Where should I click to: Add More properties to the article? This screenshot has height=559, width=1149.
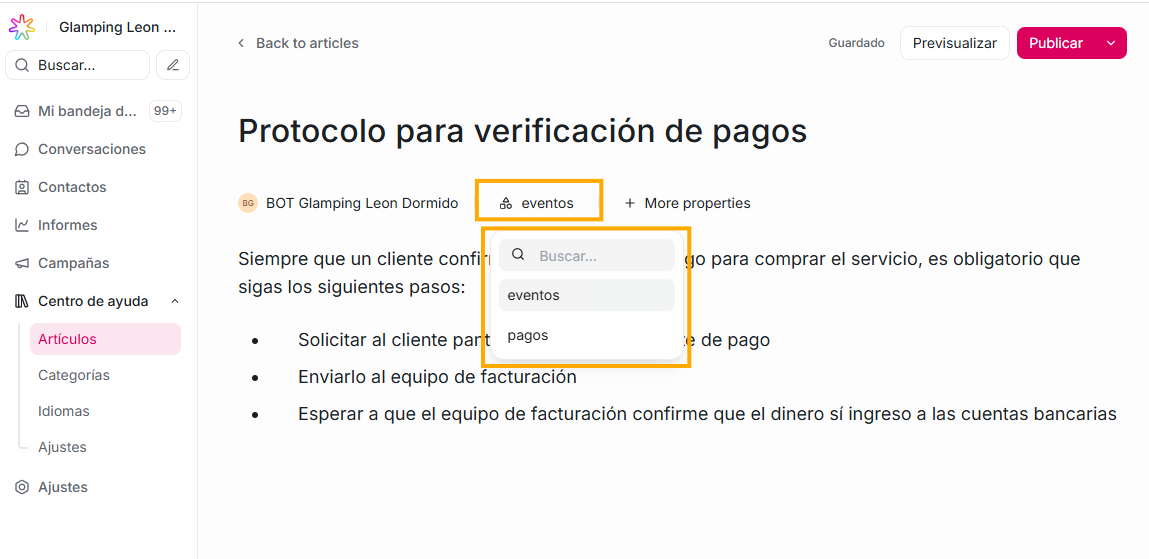click(687, 203)
